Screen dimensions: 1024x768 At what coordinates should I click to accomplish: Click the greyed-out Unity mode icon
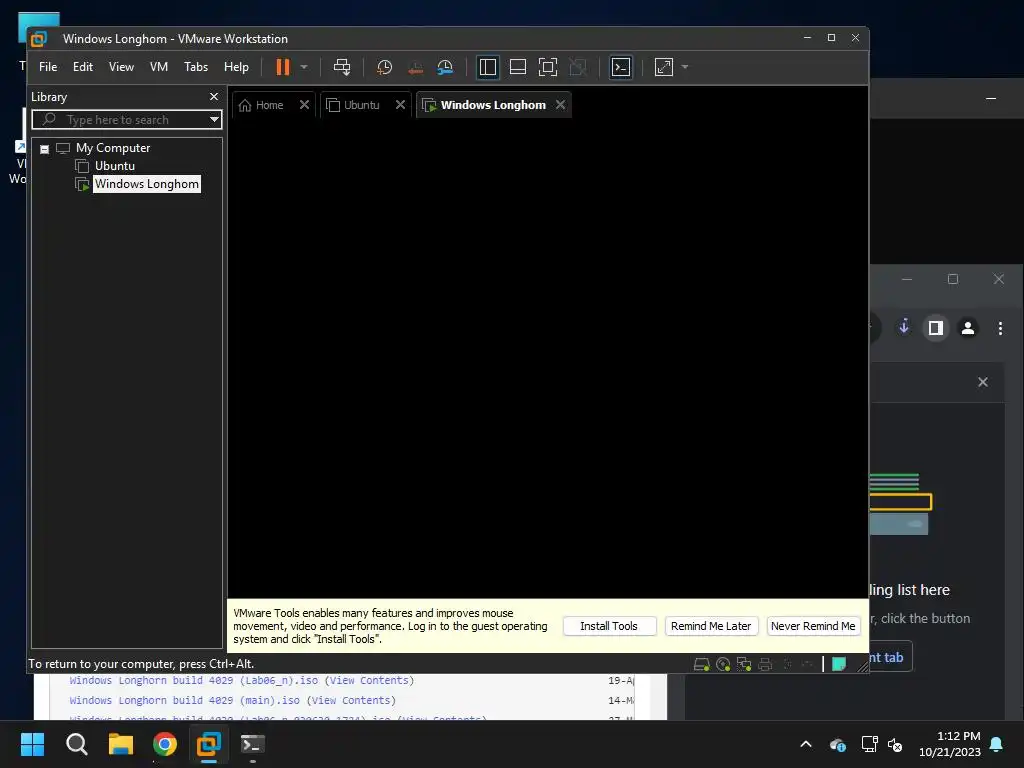pos(578,67)
